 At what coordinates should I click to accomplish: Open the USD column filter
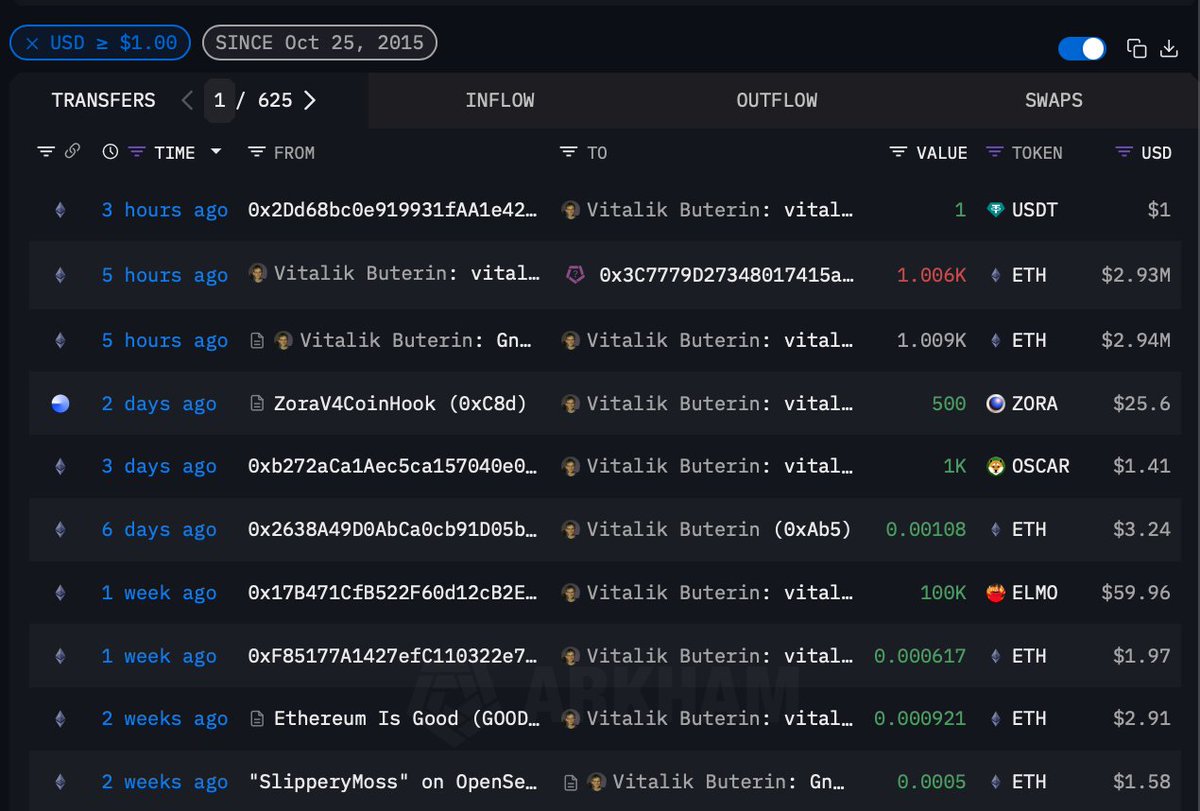[x=1124, y=152]
